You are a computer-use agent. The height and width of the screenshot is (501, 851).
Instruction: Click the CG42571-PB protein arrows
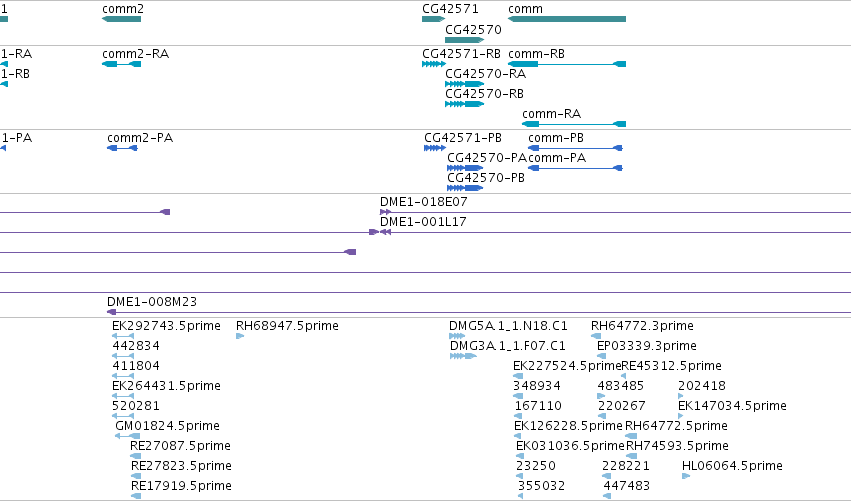point(435,148)
